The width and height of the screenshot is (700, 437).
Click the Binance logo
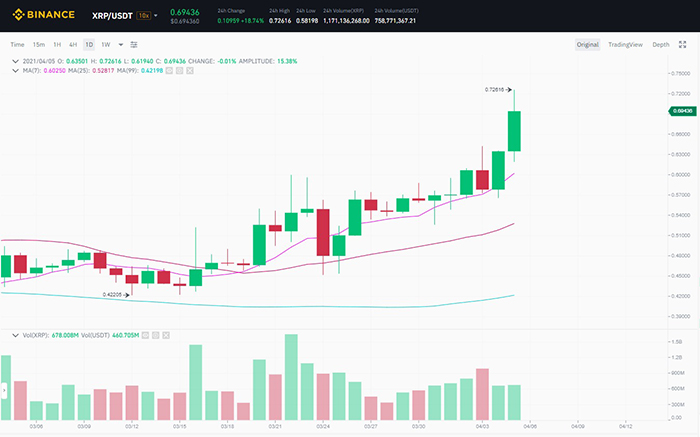(x=41, y=15)
